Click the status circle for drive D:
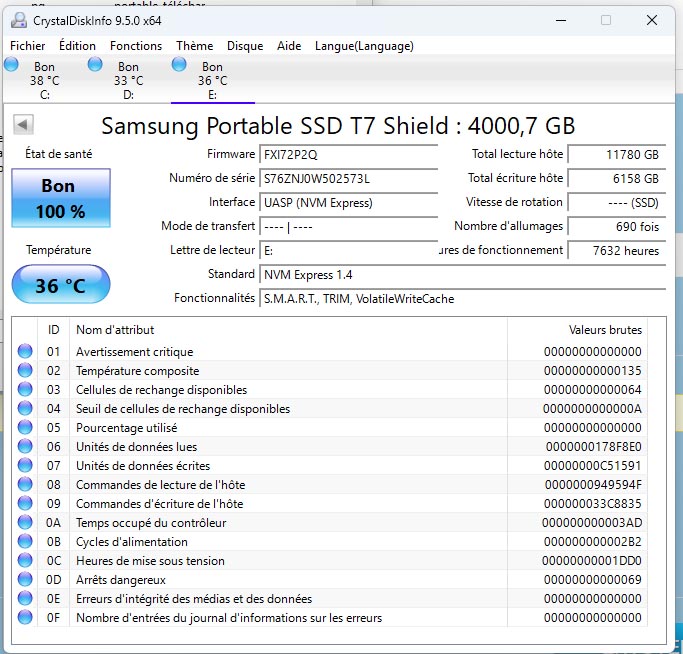This screenshot has height=654, width=683. pos(95,65)
